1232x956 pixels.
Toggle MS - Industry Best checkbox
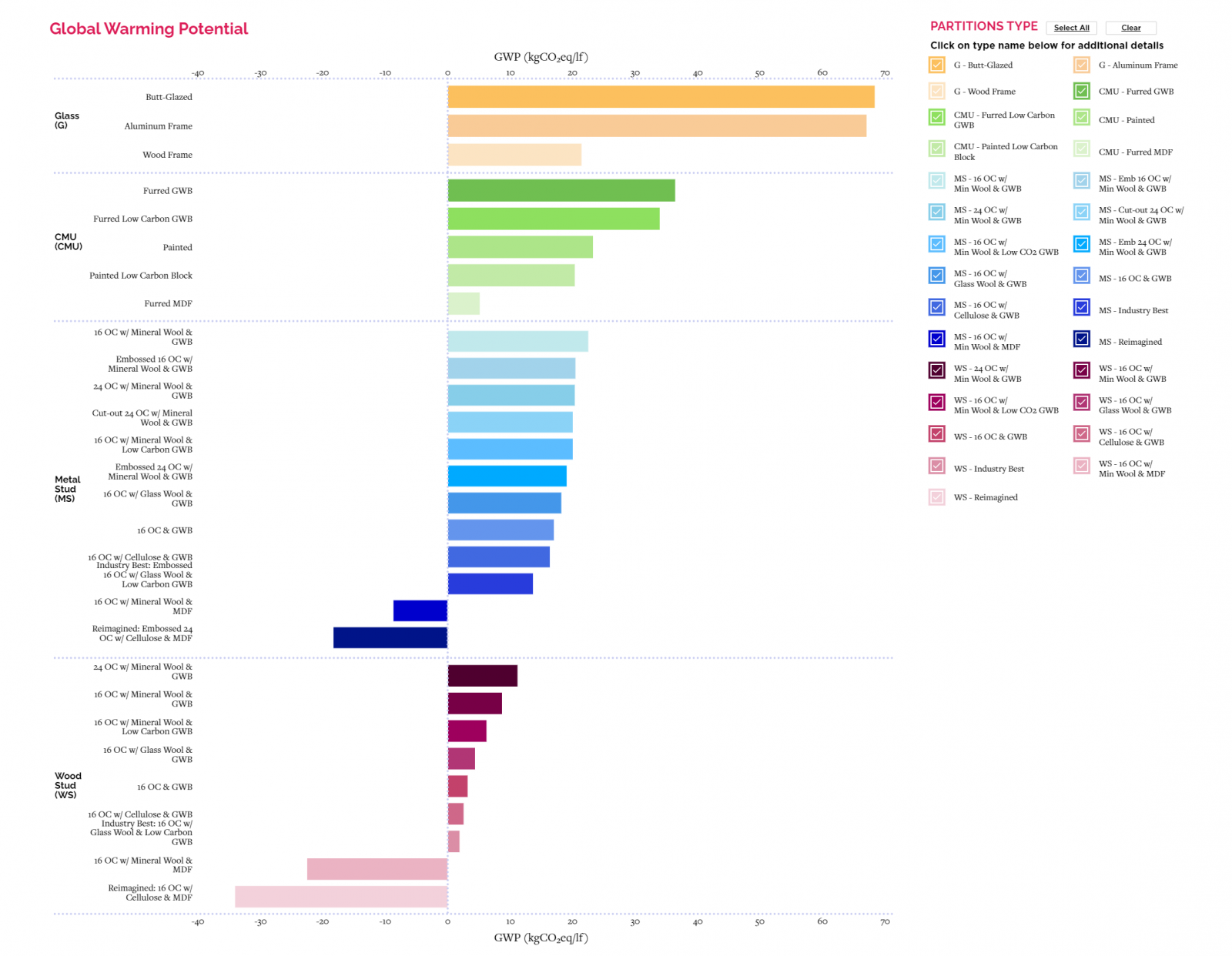point(1080,309)
